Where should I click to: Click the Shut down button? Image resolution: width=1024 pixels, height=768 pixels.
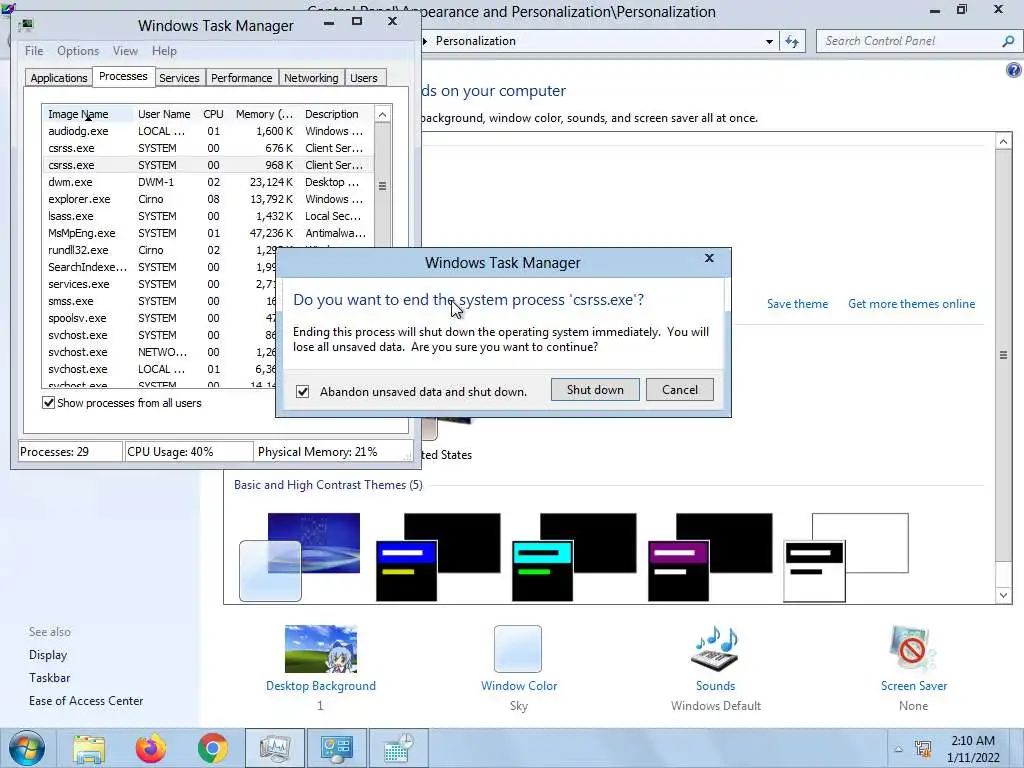click(x=595, y=390)
